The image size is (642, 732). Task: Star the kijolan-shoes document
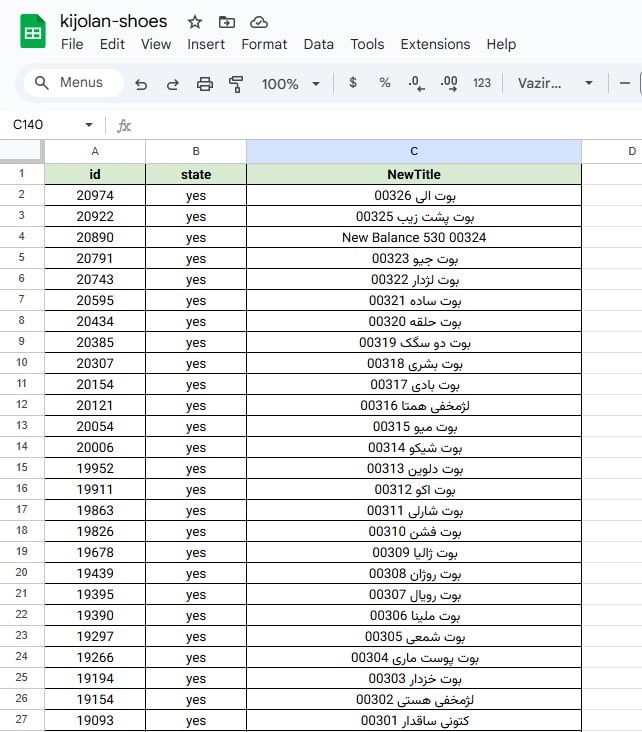[195, 22]
